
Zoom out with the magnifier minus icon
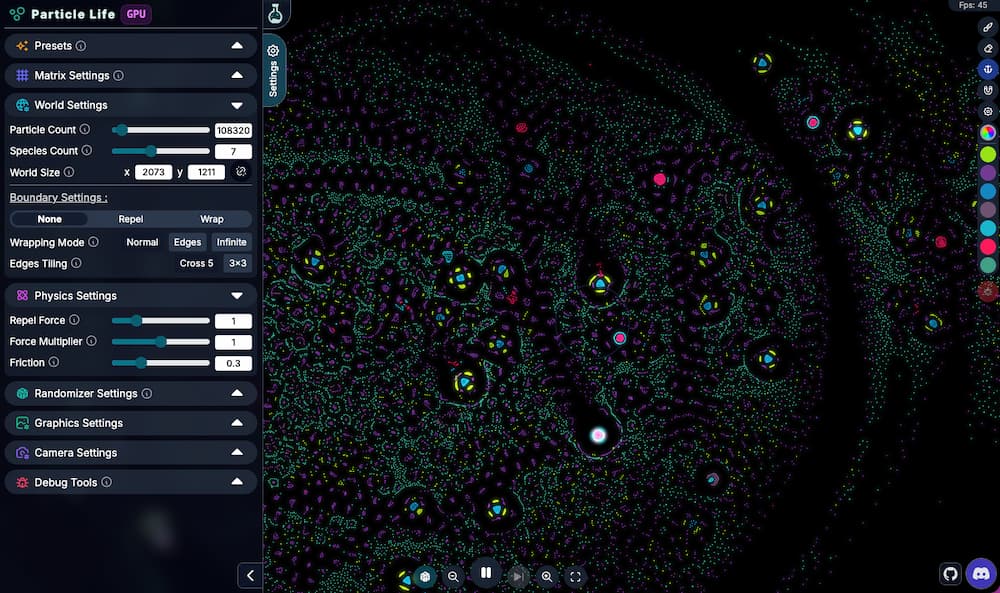coord(453,576)
